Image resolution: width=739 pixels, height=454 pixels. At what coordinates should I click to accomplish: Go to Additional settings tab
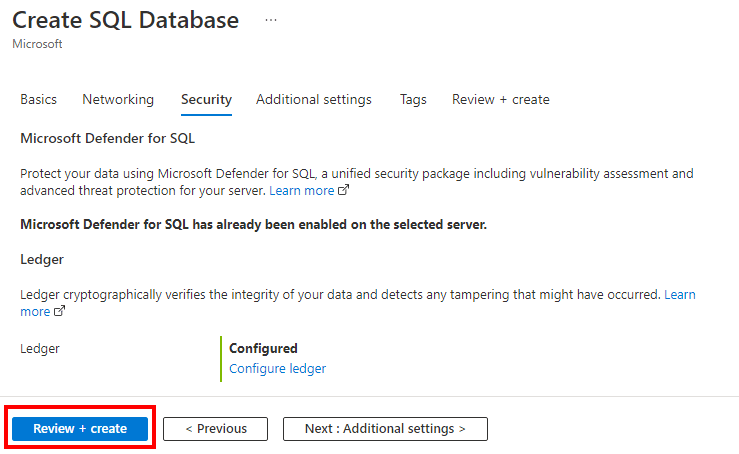coord(314,99)
